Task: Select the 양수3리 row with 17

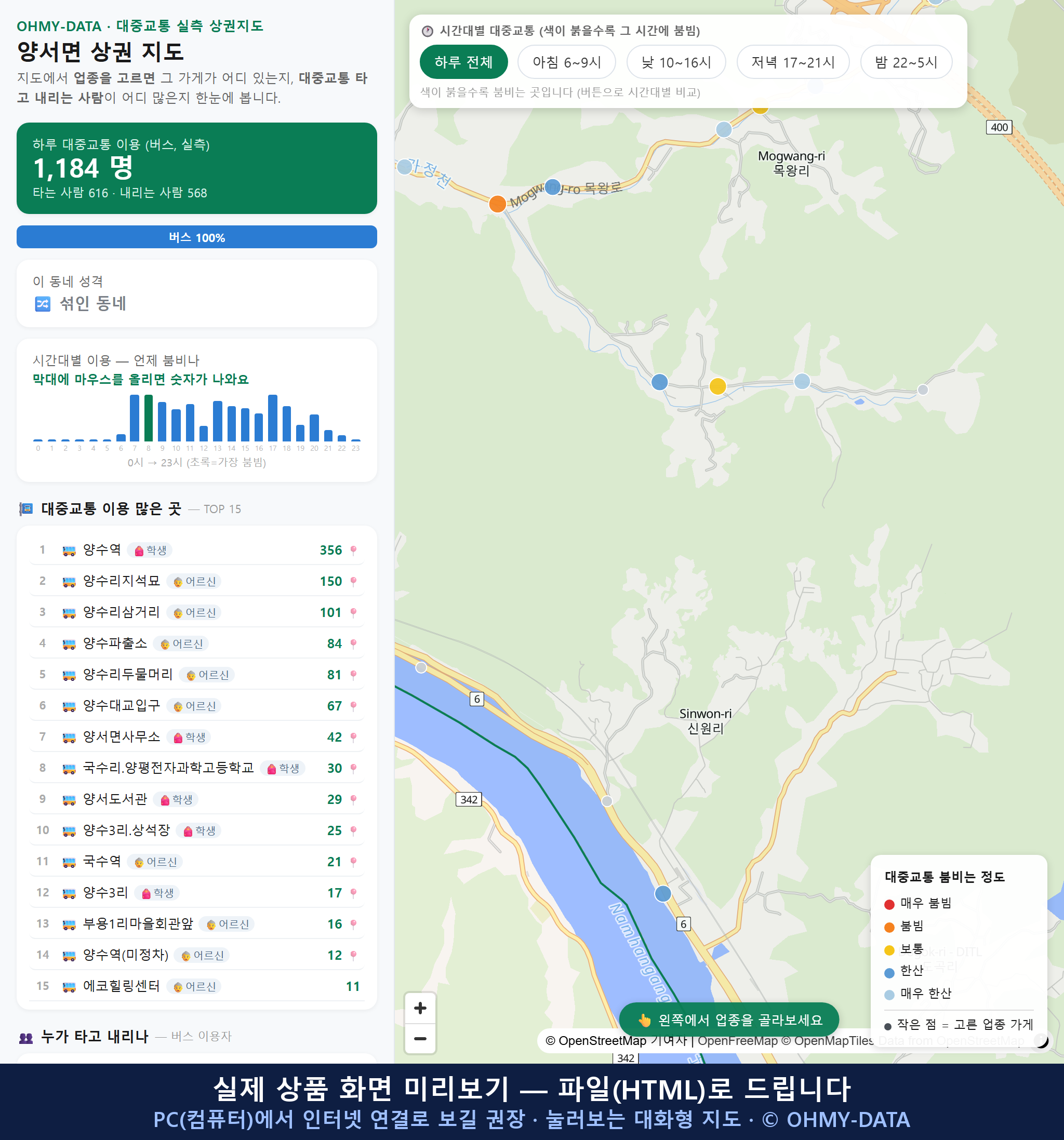Action: [x=197, y=893]
